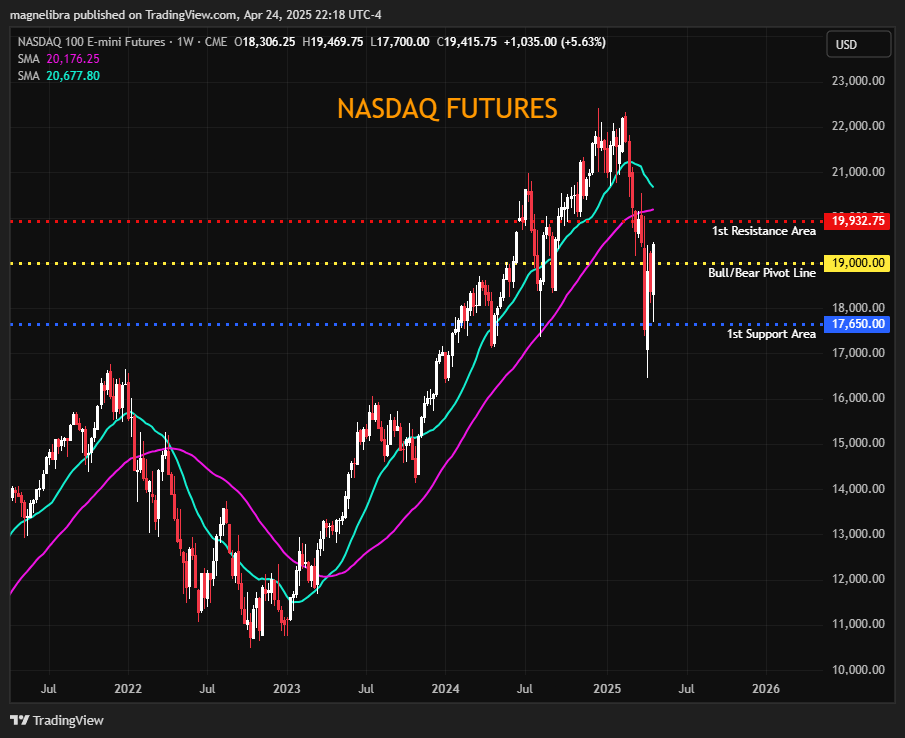Screen dimensions: 905x738
Task: Click the USD currency button
Action: click(x=859, y=44)
